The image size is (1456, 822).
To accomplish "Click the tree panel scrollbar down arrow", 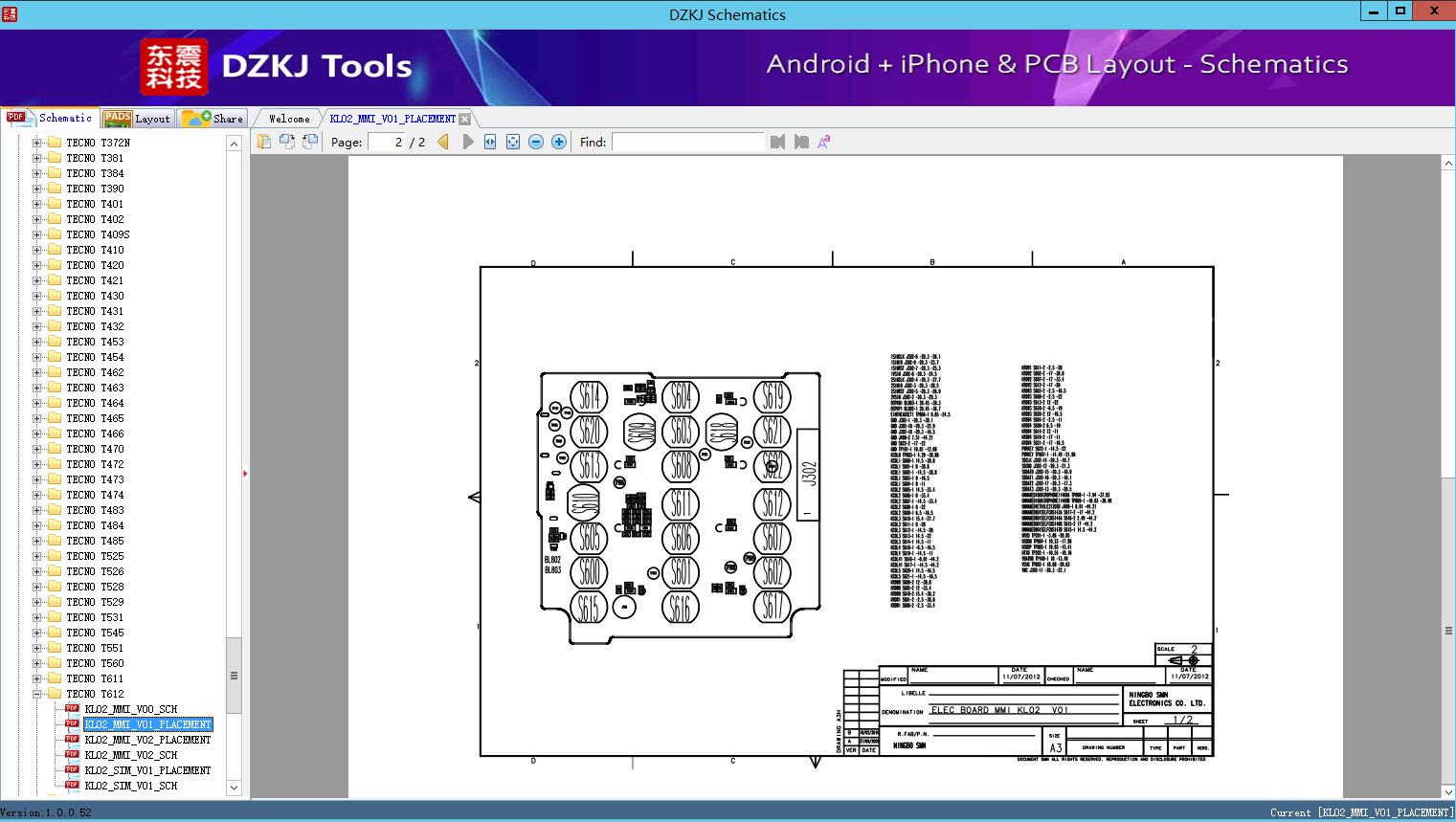I will pyautogui.click(x=234, y=788).
